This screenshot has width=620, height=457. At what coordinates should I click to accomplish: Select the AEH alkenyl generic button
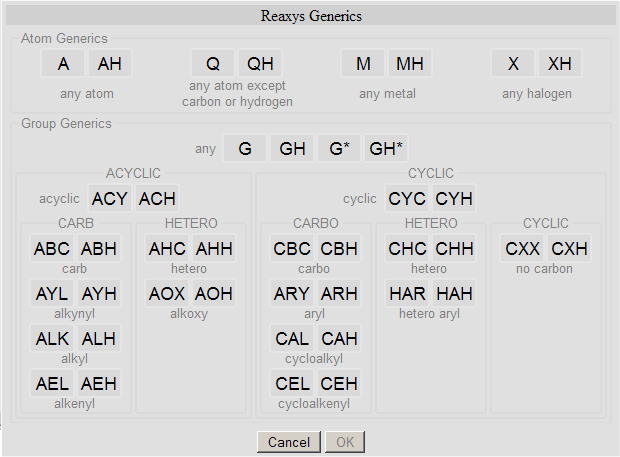click(x=98, y=384)
